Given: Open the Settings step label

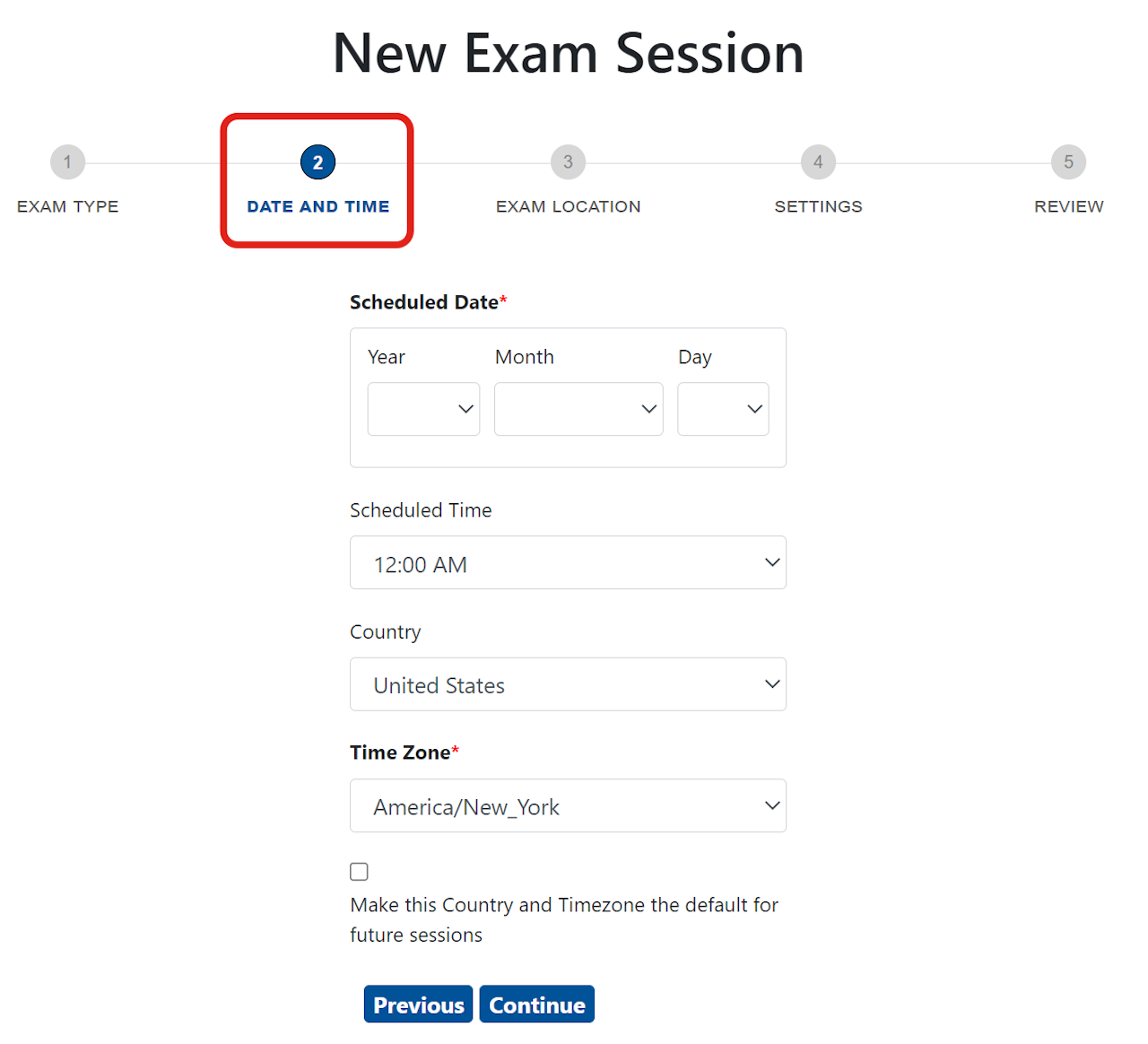Looking at the screenshot, I should point(818,206).
